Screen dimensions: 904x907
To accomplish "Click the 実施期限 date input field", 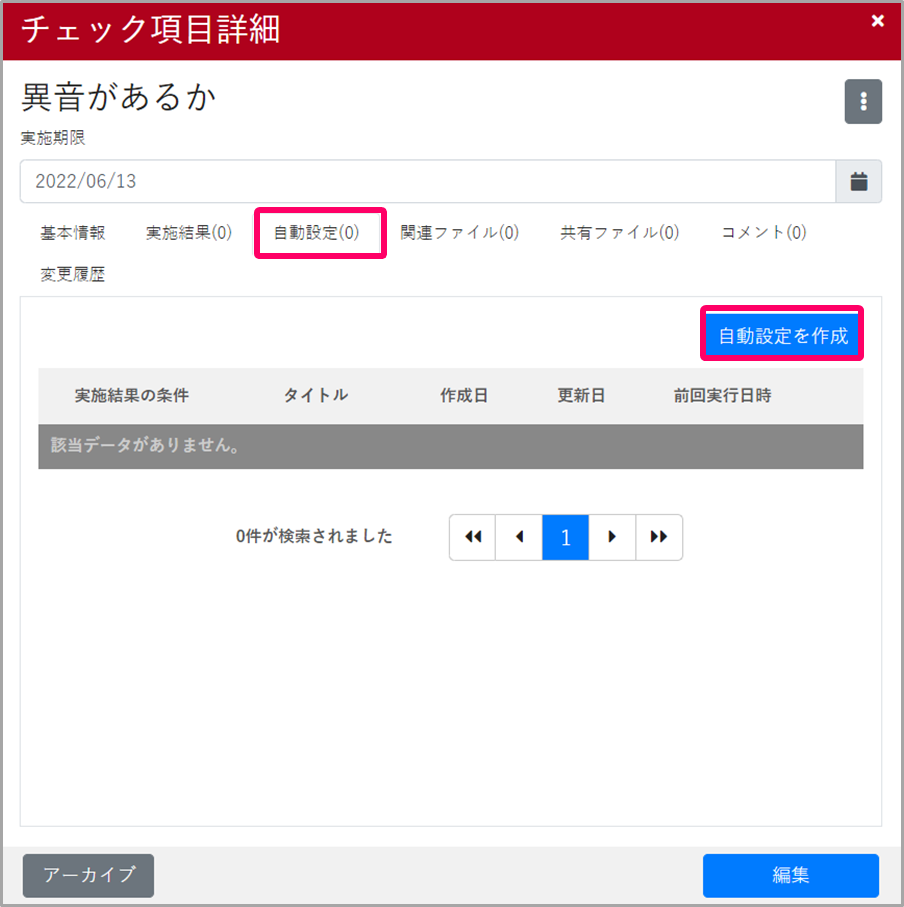I will click(x=428, y=182).
